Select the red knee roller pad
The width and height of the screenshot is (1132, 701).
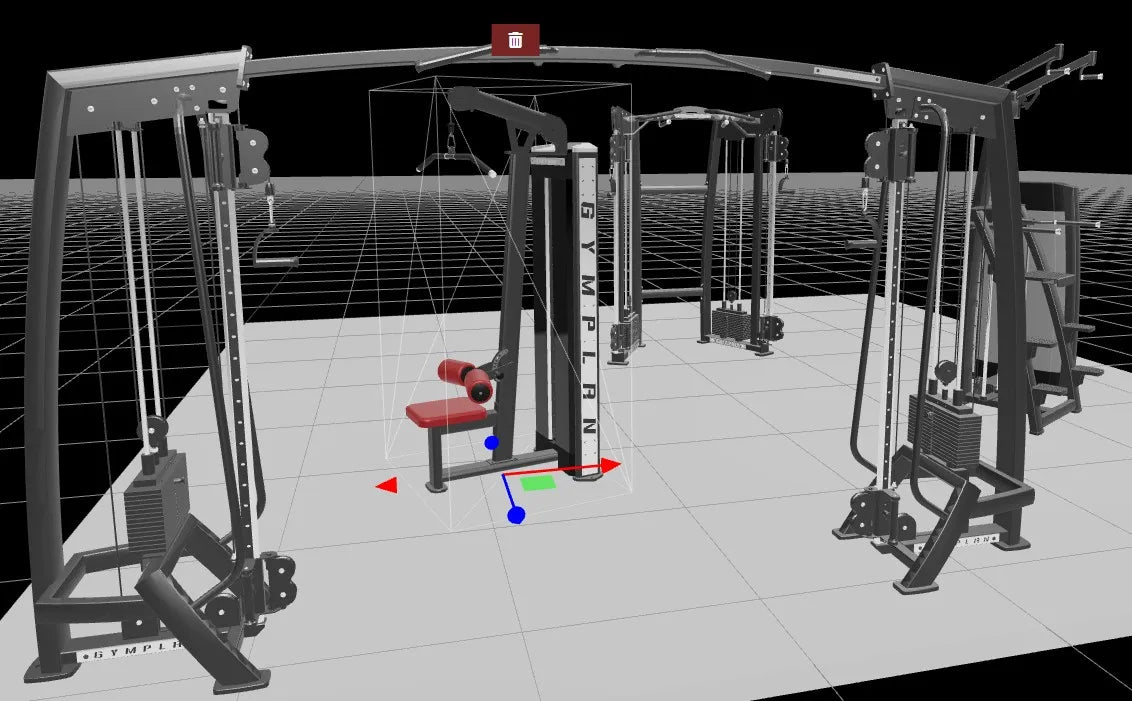[466, 375]
